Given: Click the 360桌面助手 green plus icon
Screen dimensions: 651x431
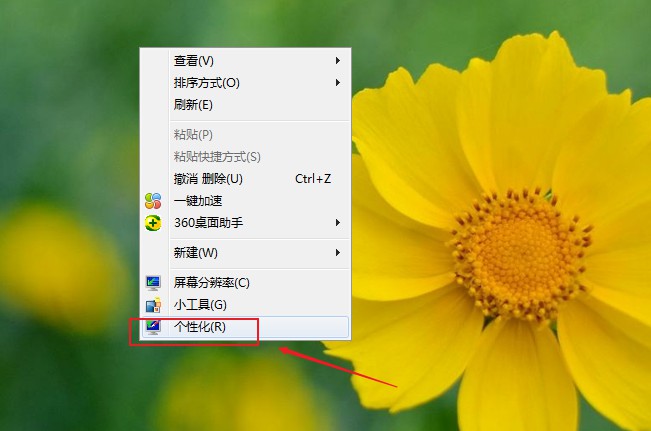Looking at the screenshot, I should [153, 223].
